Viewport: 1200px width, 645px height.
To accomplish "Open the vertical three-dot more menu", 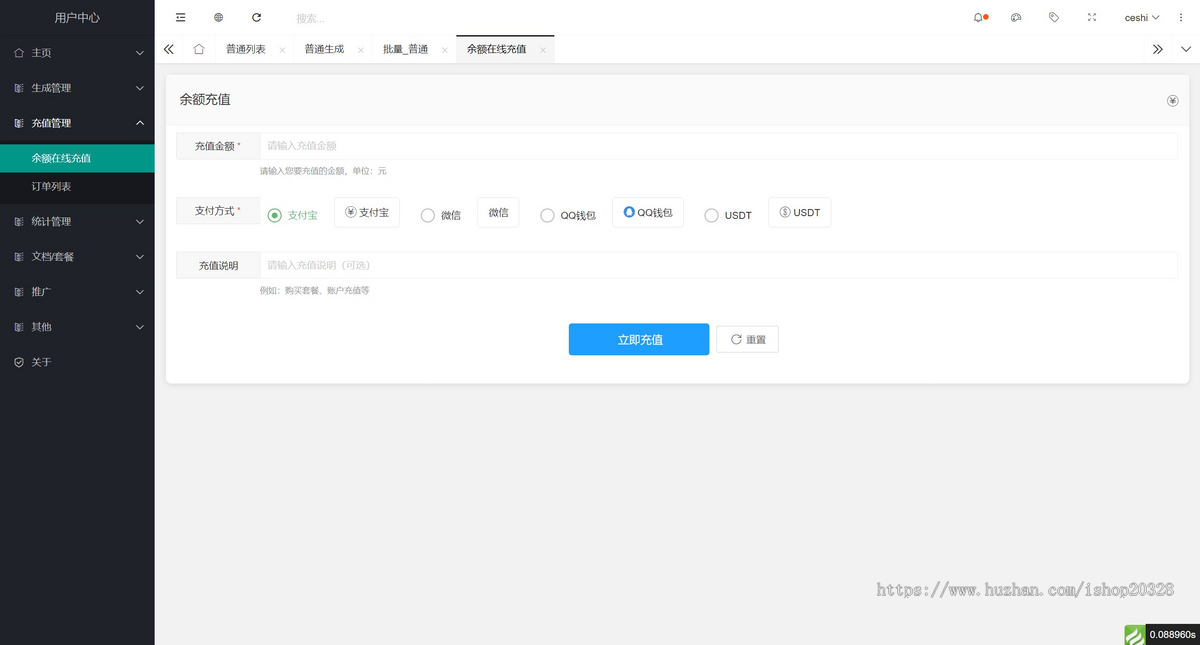I will (1181, 17).
